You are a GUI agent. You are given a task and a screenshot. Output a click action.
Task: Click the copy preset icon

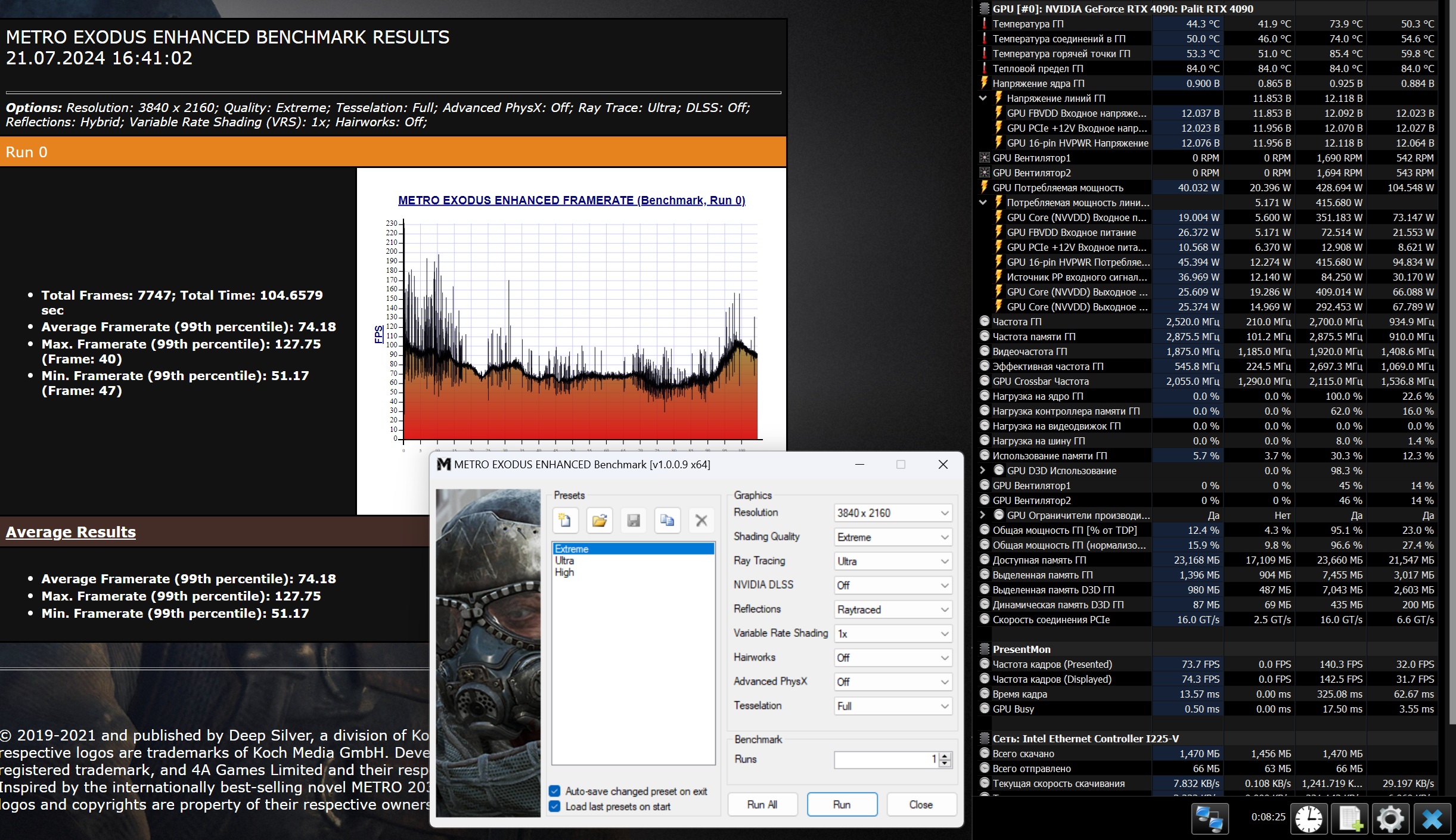(667, 521)
